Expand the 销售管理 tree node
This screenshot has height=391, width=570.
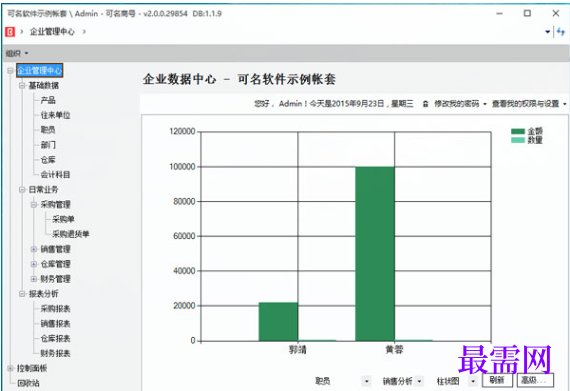(34, 249)
